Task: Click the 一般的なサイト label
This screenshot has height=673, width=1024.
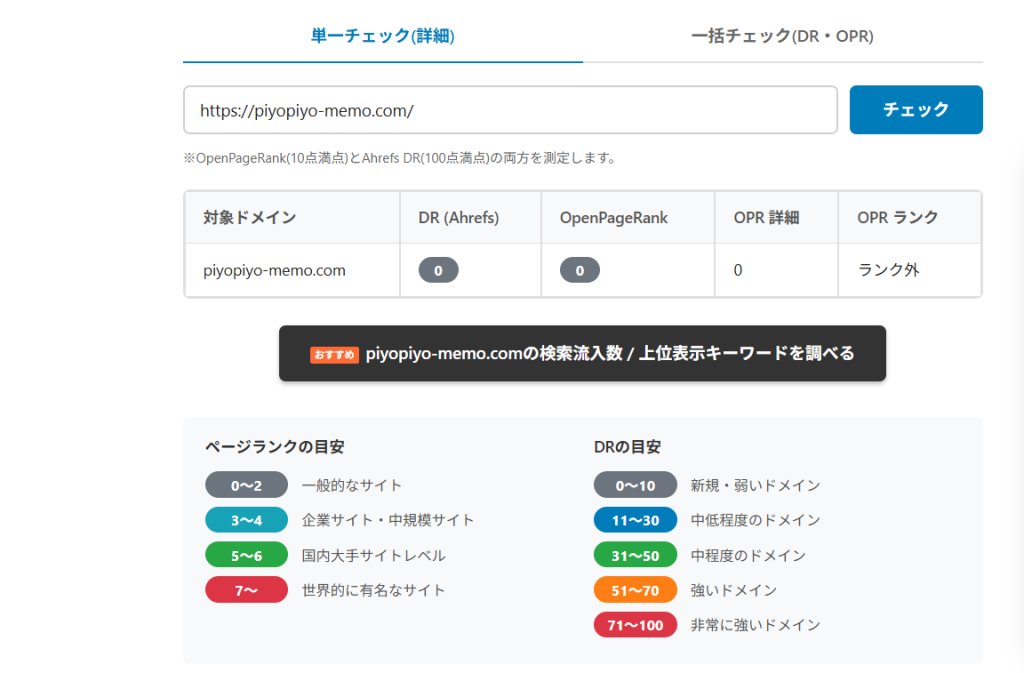Action: (x=351, y=485)
